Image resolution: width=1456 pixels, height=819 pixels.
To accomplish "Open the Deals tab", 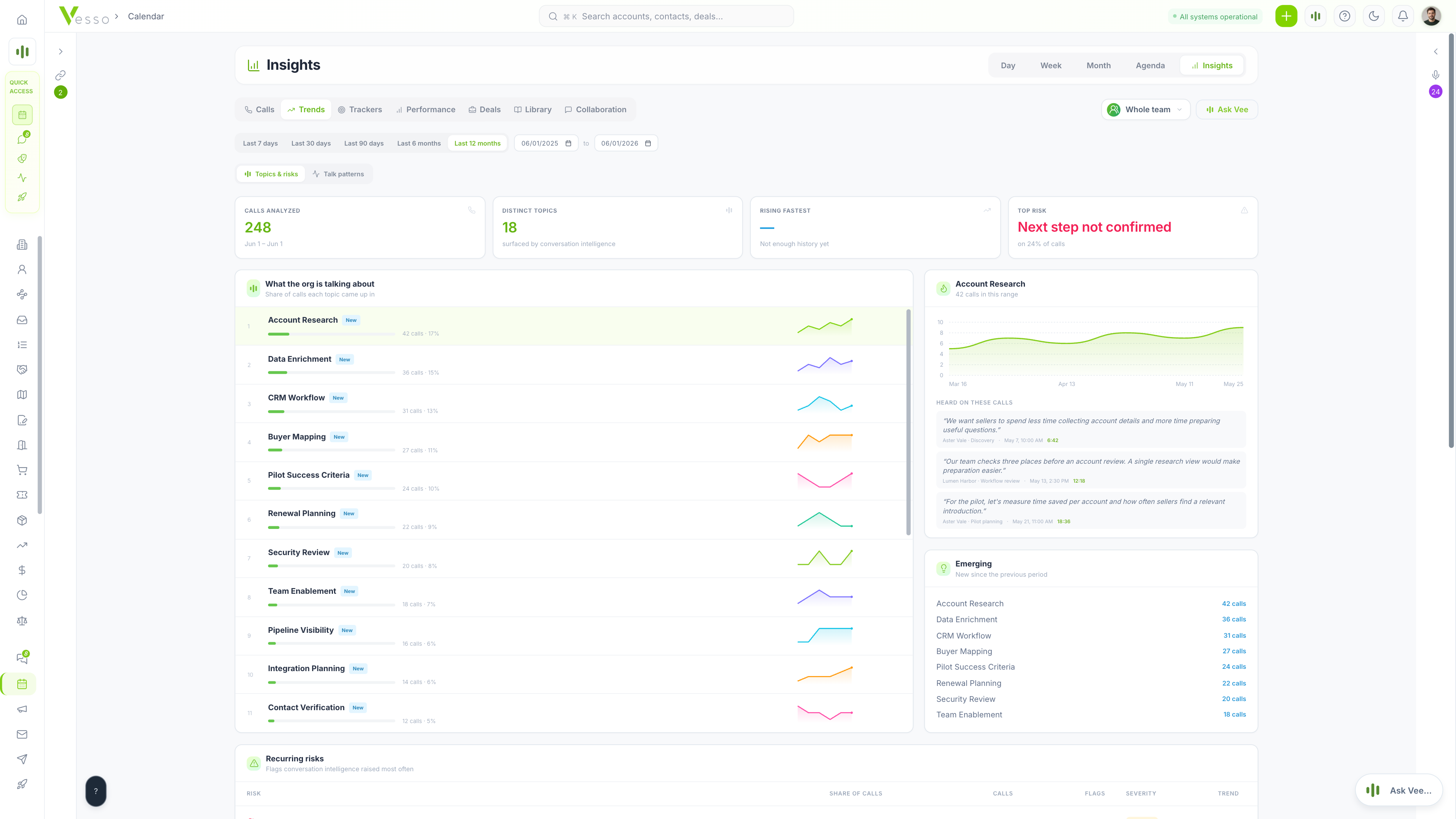I will [x=485, y=110].
